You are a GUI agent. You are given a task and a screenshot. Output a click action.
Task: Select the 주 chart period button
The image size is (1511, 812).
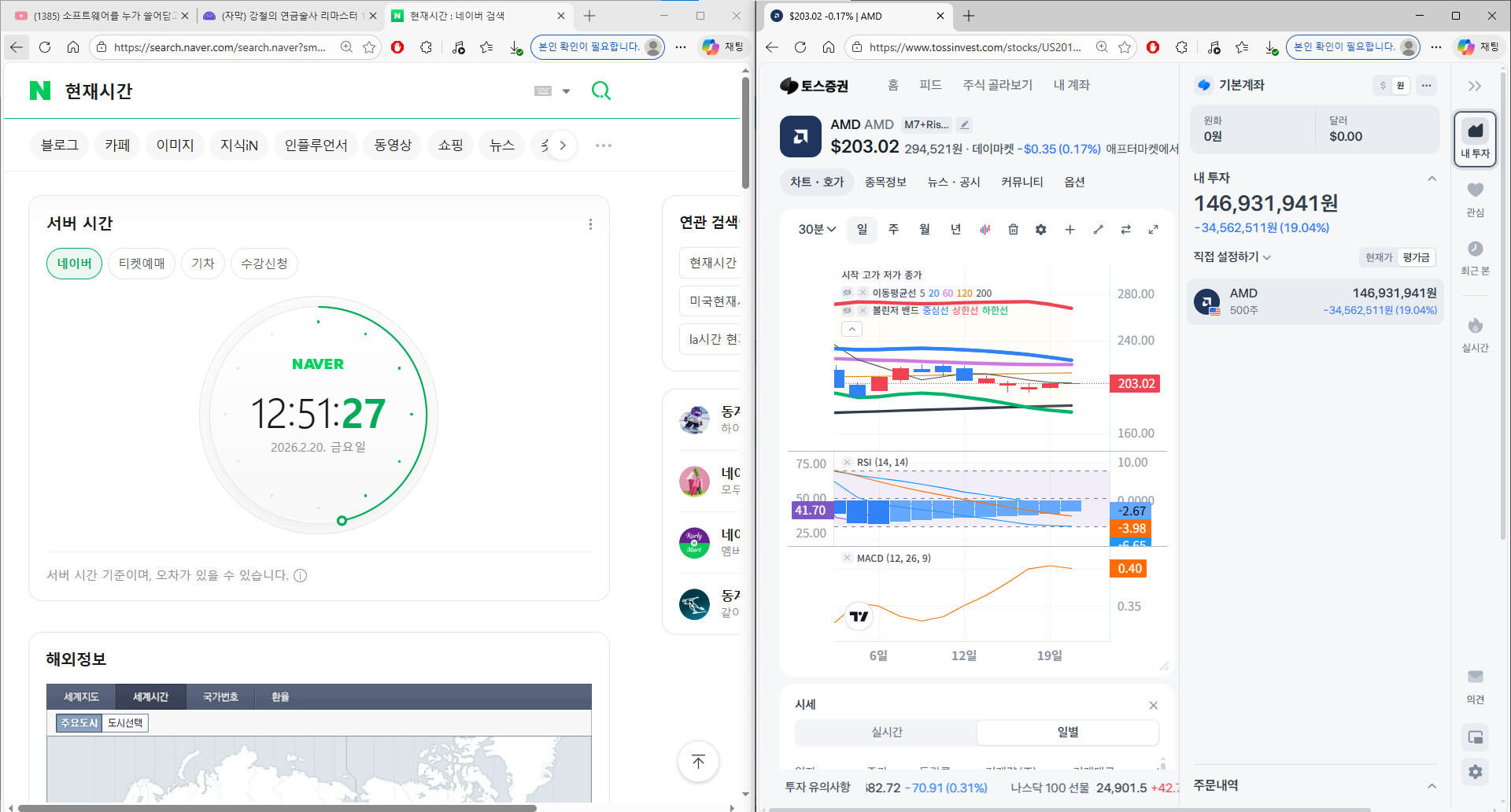893,230
